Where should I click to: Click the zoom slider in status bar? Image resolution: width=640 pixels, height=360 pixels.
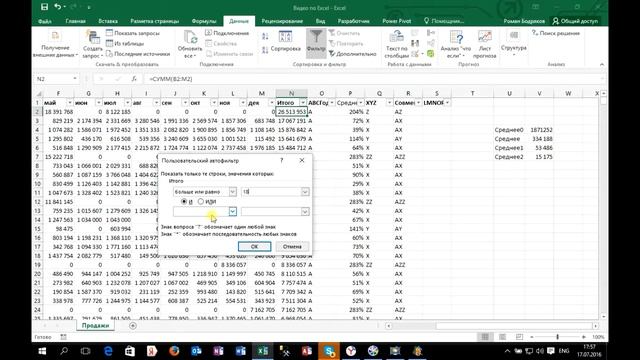coord(558,337)
